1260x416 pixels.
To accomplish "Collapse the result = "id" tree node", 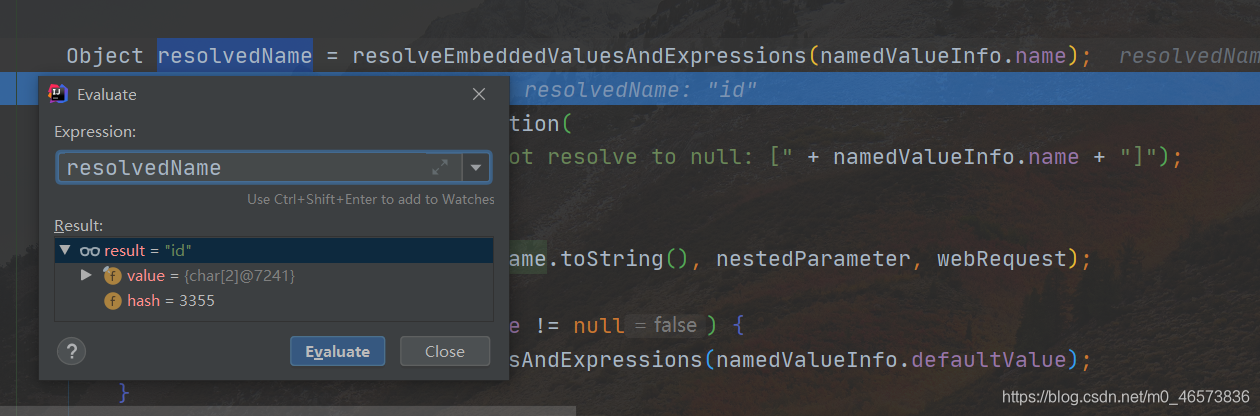I will 65,251.
